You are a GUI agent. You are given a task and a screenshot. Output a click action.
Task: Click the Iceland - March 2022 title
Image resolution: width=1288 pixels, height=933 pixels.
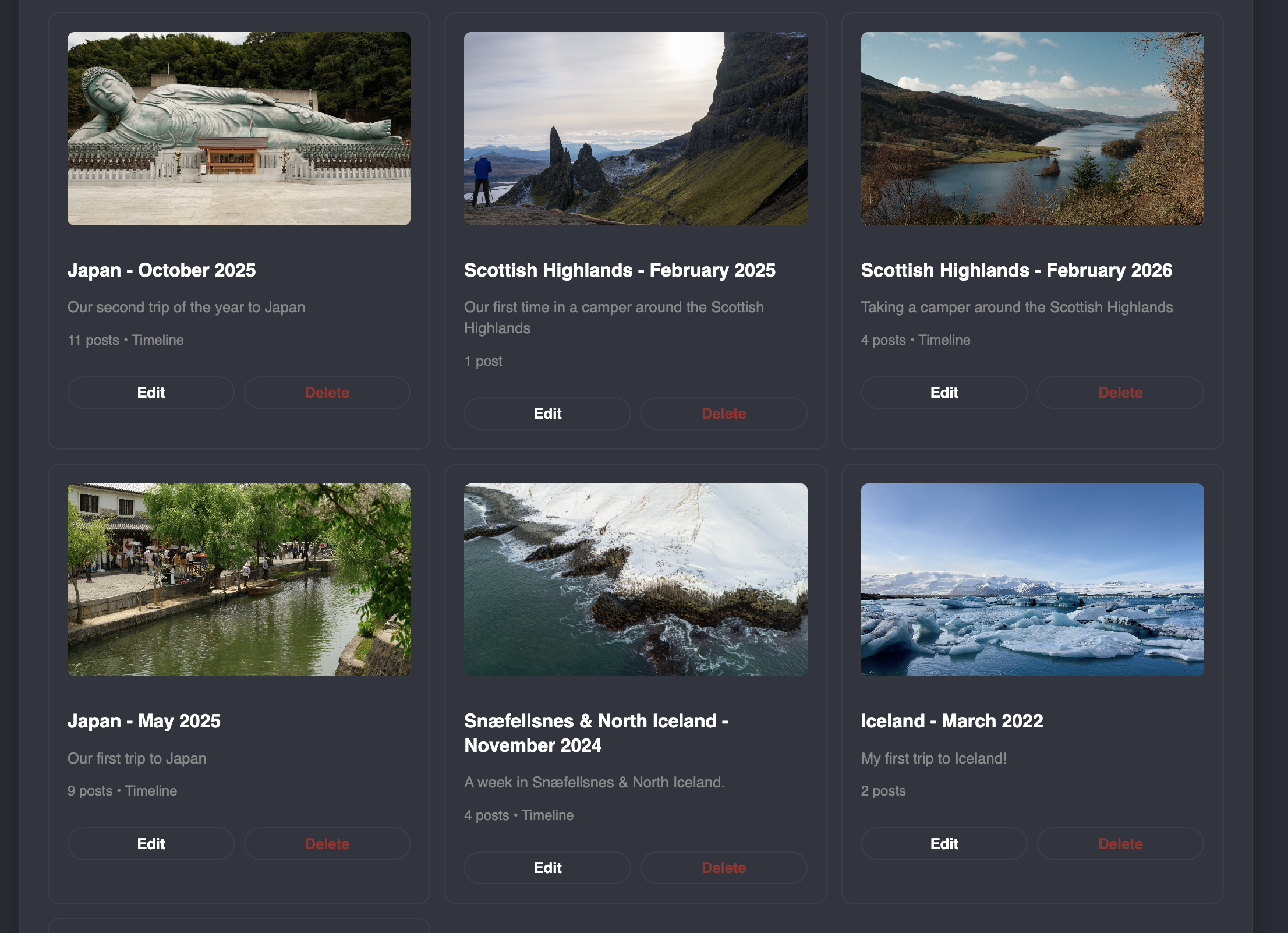(x=951, y=721)
